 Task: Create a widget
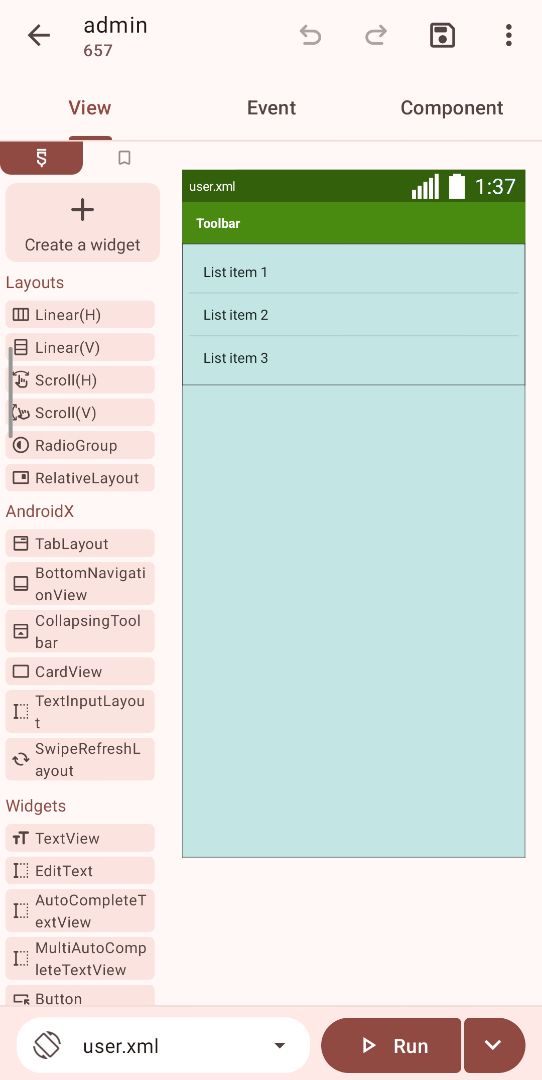[83, 222]
